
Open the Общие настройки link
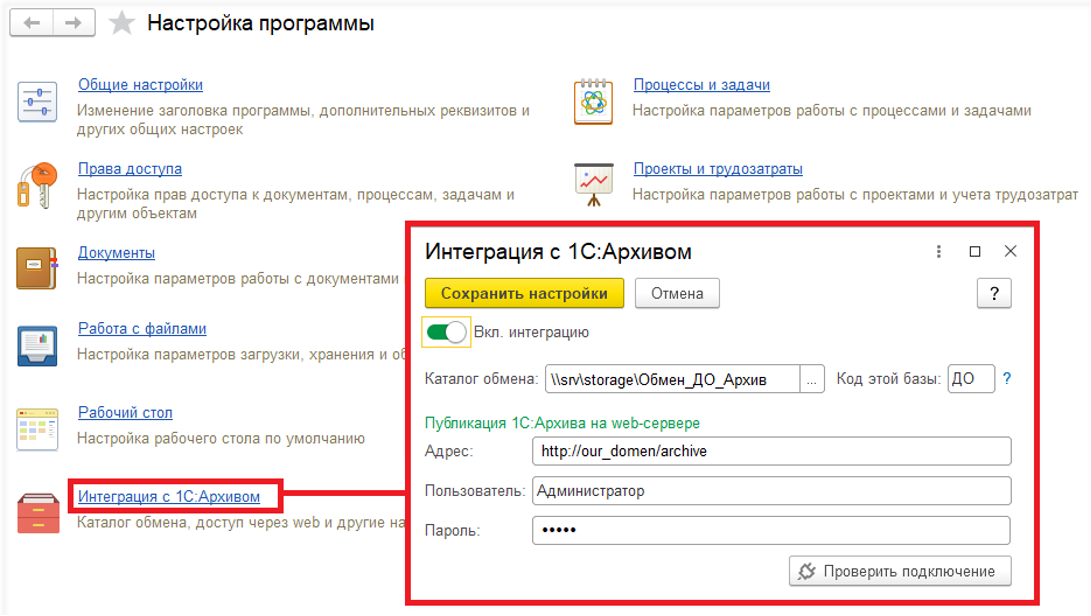(x=141, y=85)
